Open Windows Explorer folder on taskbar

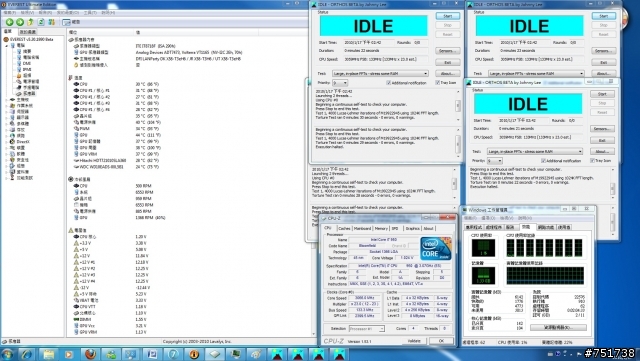[x=48, y=354]
